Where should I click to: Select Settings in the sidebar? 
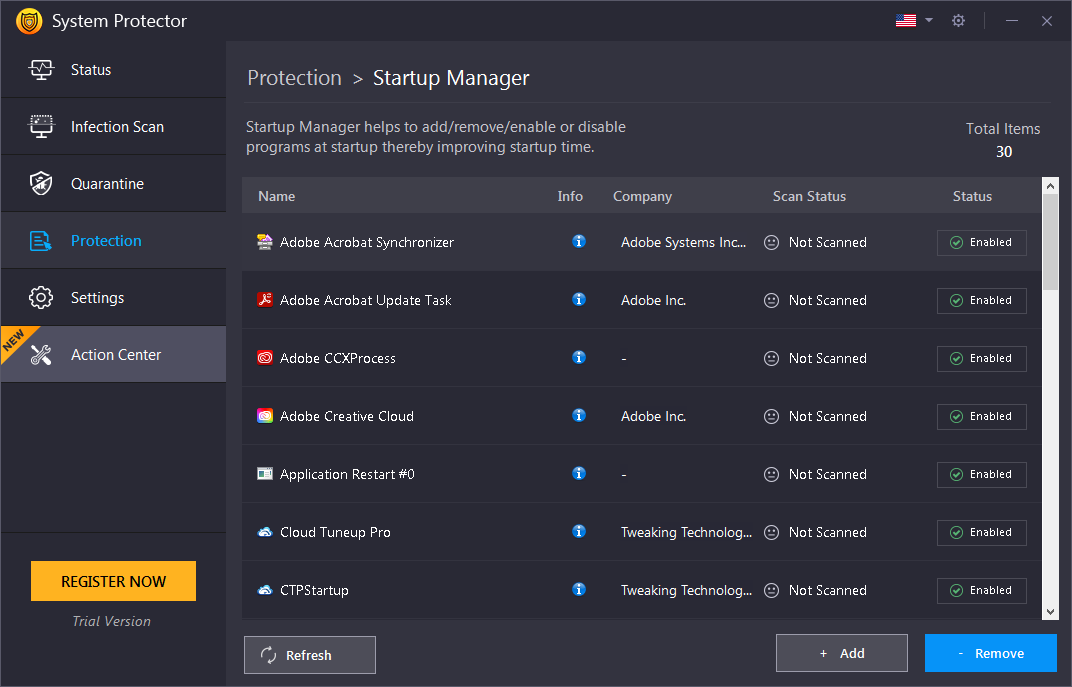click(x=97, y=297)
